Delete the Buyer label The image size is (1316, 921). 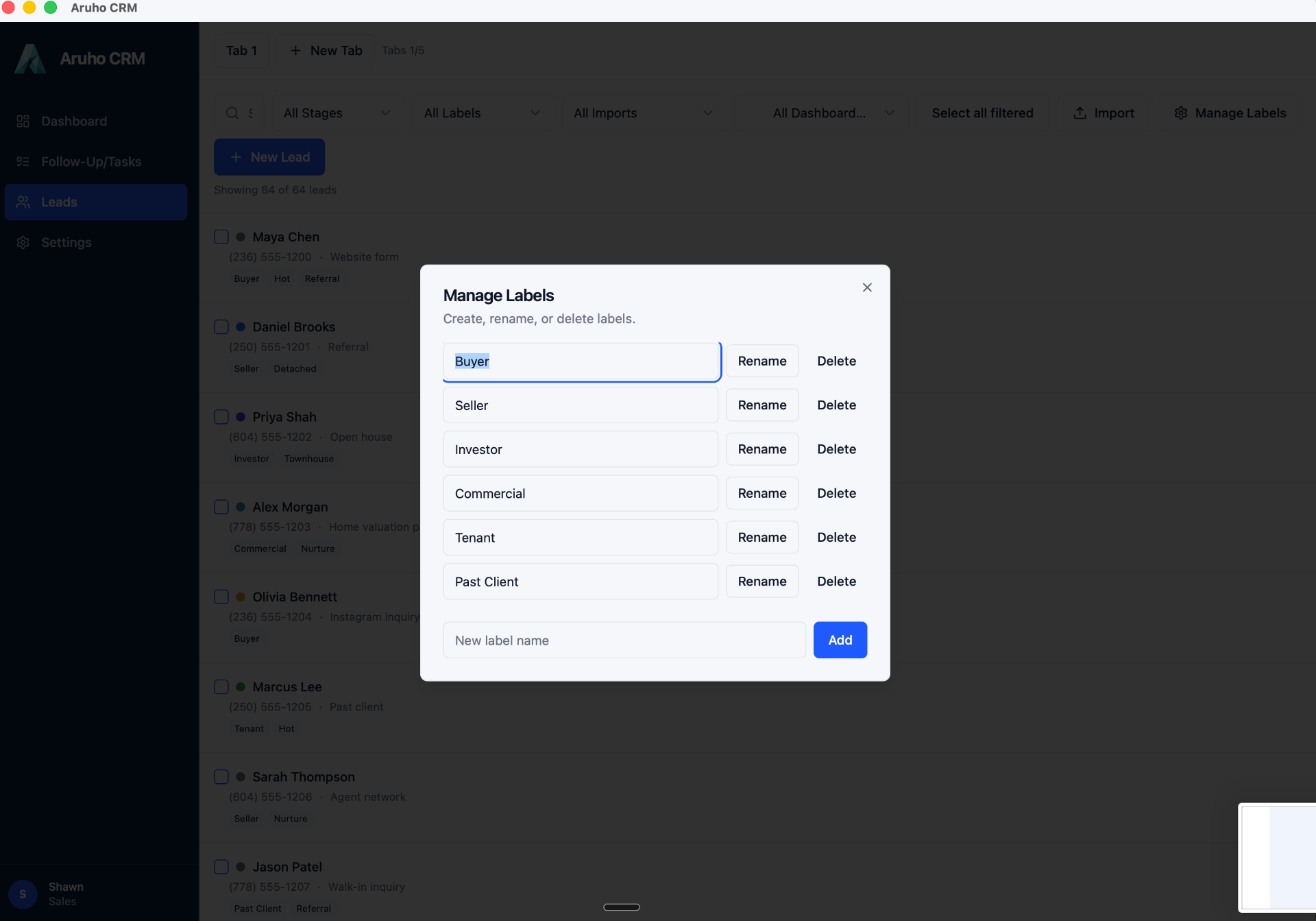coord(836,361)
